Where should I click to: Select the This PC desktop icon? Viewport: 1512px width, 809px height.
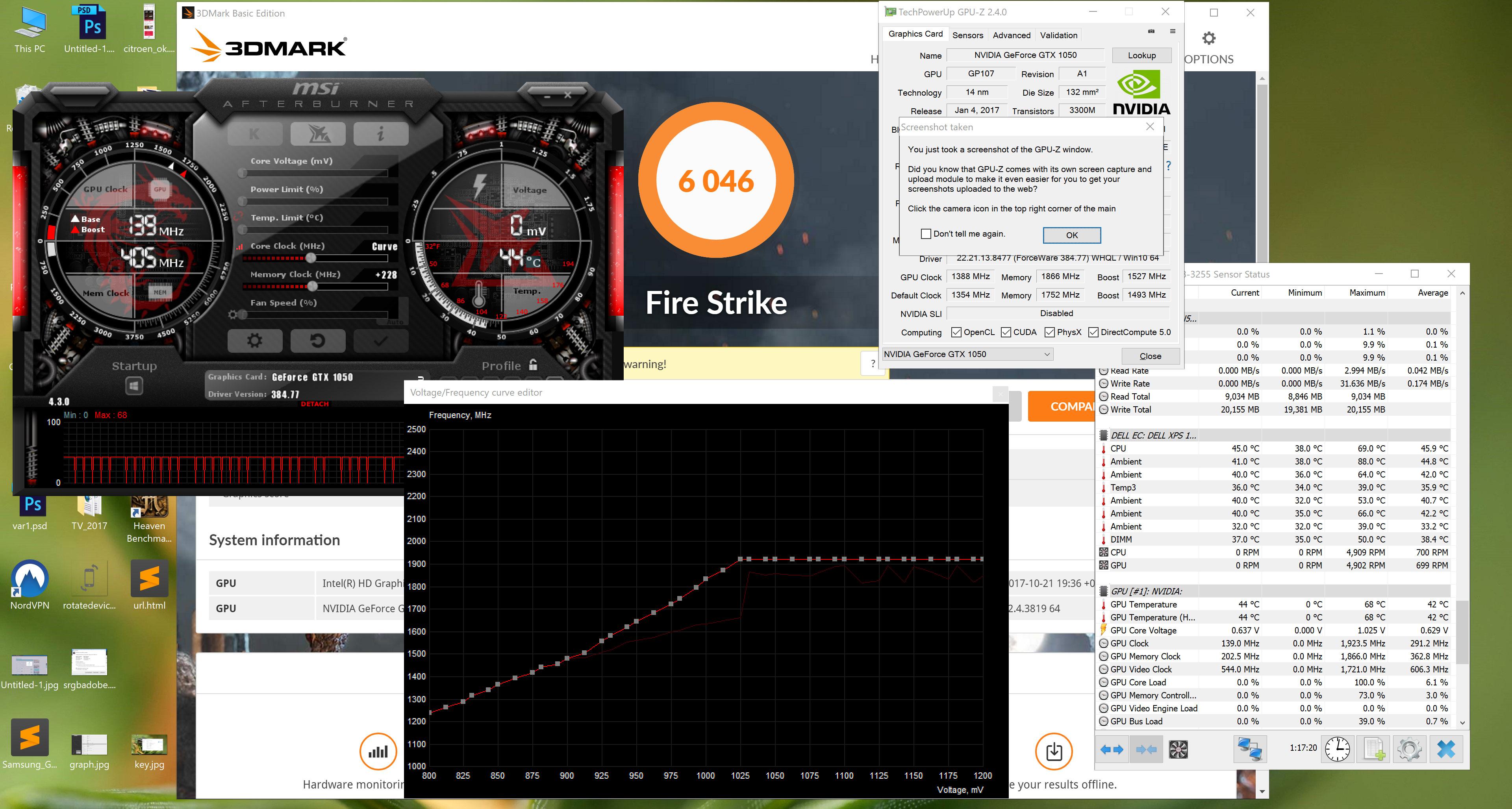30,29
